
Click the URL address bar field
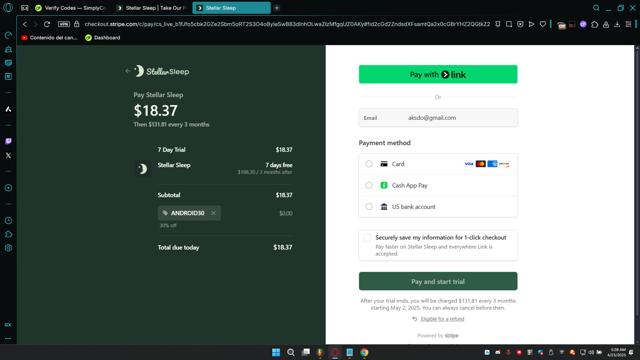pos(287,24)
